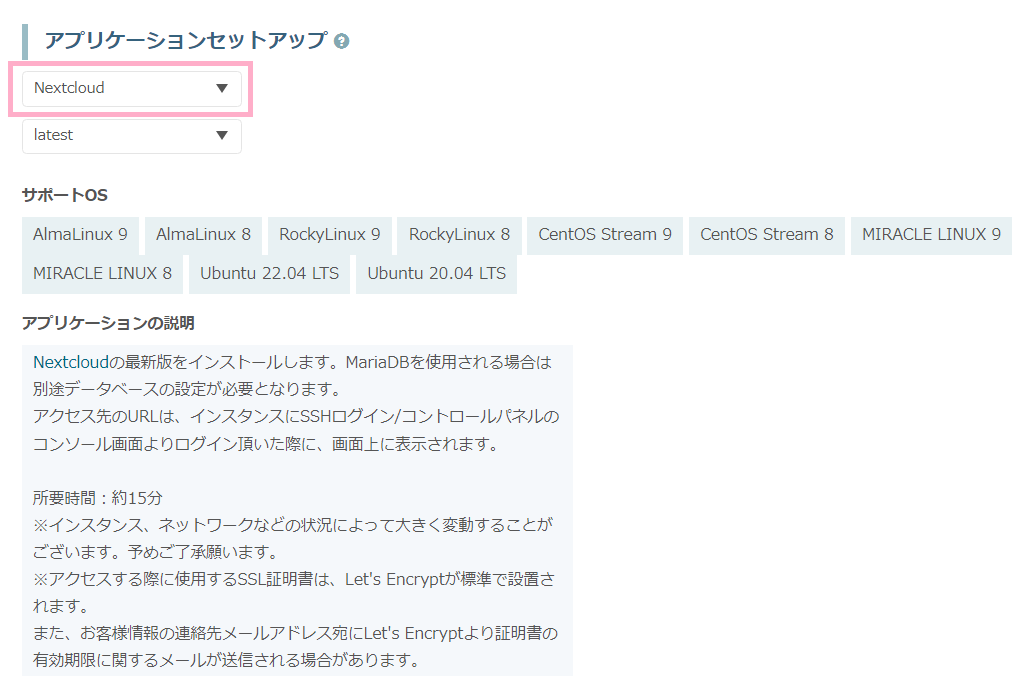Choose the CentOS Stream 9 tag
Image resolution: width=1018 pixels, height=676 pixels.
[605, 235]
